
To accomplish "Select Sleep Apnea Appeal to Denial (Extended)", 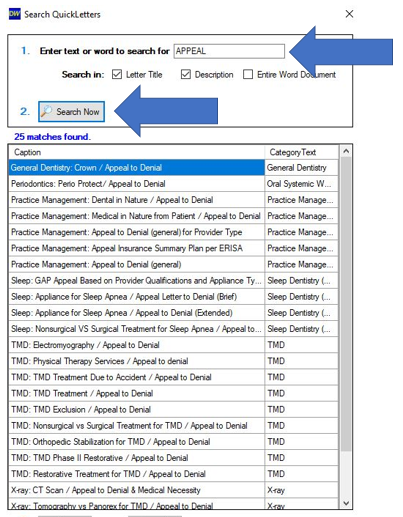I will point(137,313).
